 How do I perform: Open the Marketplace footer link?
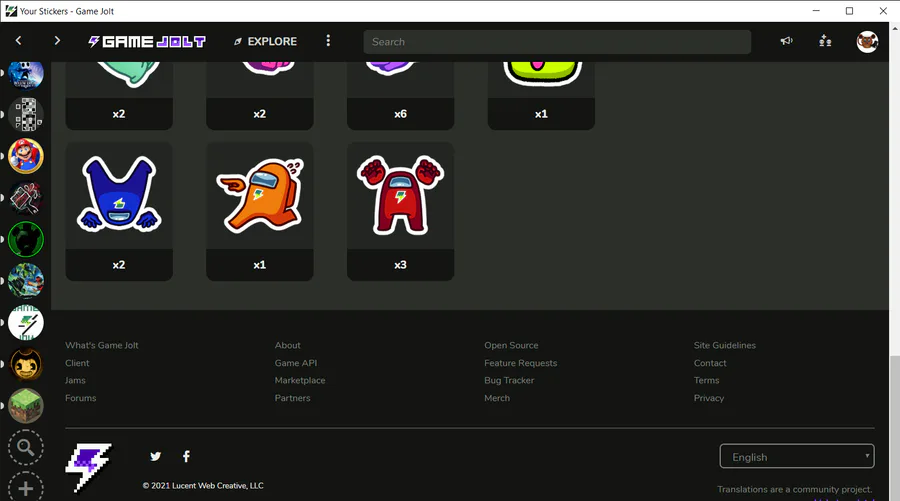(x=300, y=380)
